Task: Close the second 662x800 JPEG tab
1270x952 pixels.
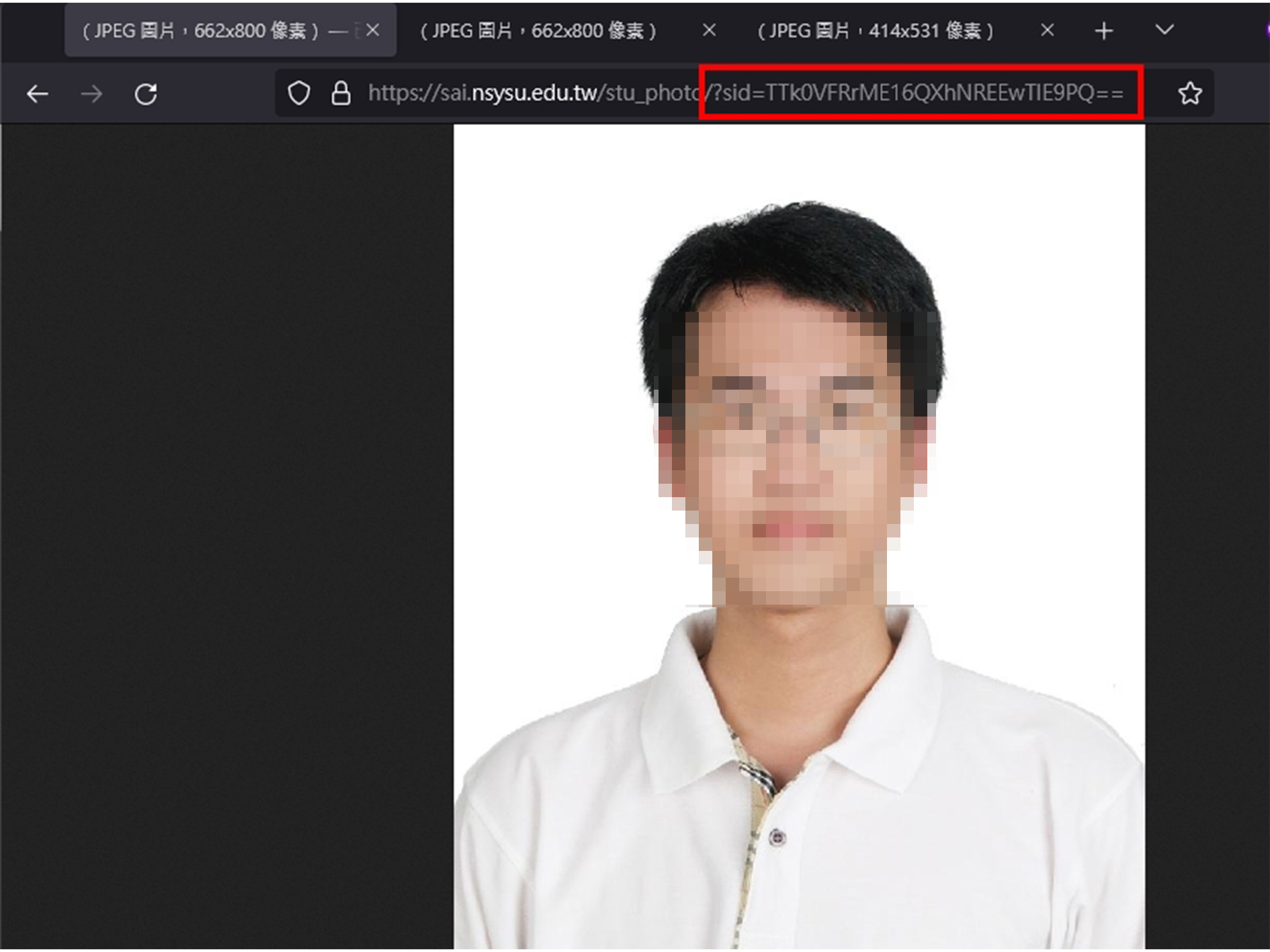Action: (x=709, y=30)
